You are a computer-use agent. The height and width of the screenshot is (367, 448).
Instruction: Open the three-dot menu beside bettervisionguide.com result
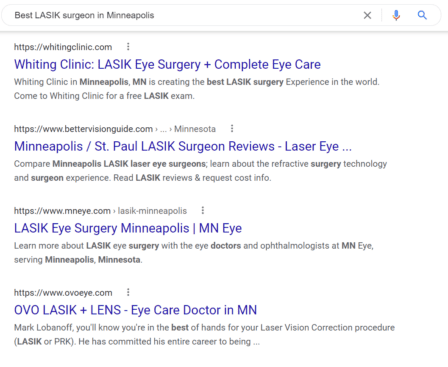[x=232, y=128]
